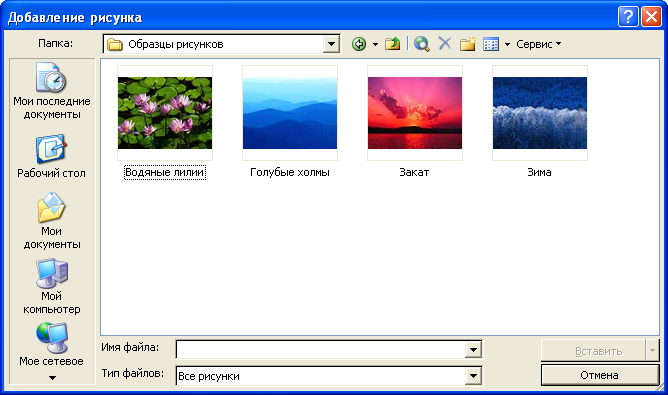Go to Рабочий стол in sidebar

point(51,156)
